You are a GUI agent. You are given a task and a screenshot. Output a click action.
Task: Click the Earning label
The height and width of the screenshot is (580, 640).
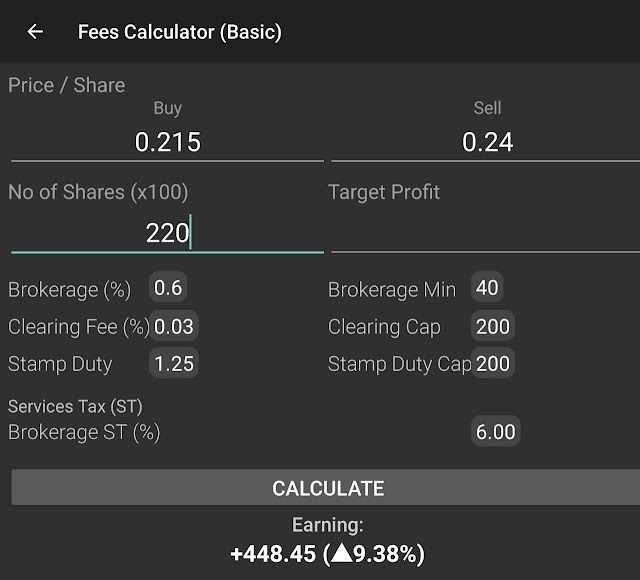327,524
